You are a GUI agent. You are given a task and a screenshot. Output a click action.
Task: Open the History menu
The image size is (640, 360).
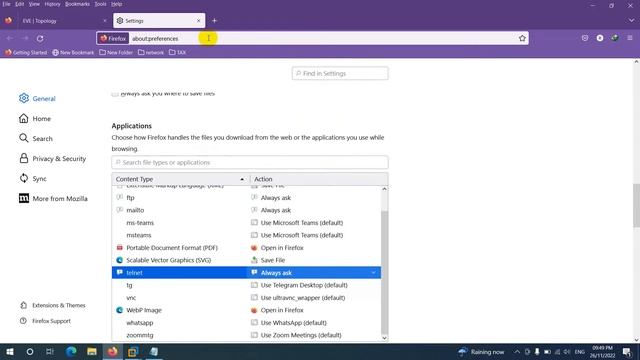click(x=52, y=4)
